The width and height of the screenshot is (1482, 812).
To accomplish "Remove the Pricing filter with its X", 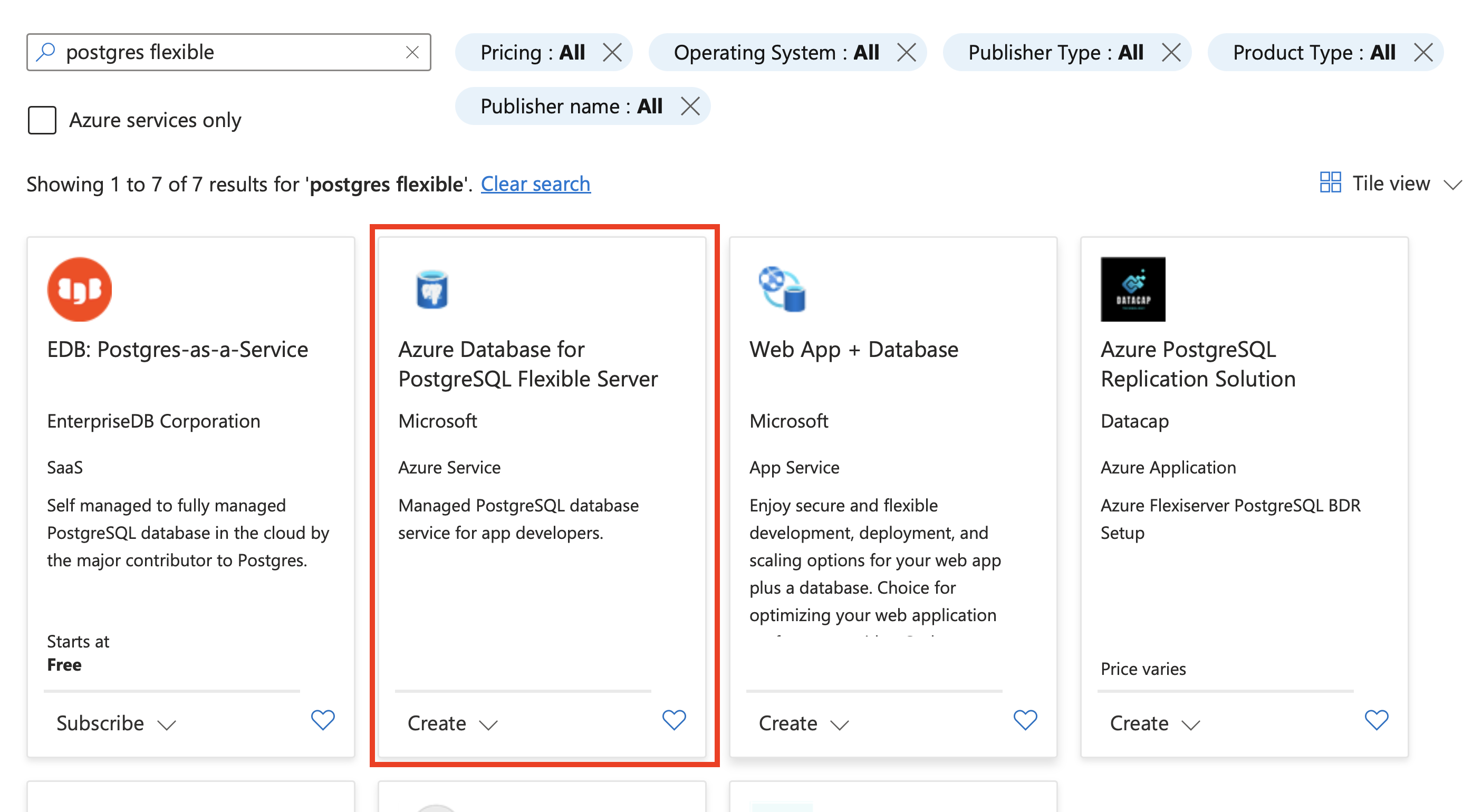I will (x=612, y=52).
